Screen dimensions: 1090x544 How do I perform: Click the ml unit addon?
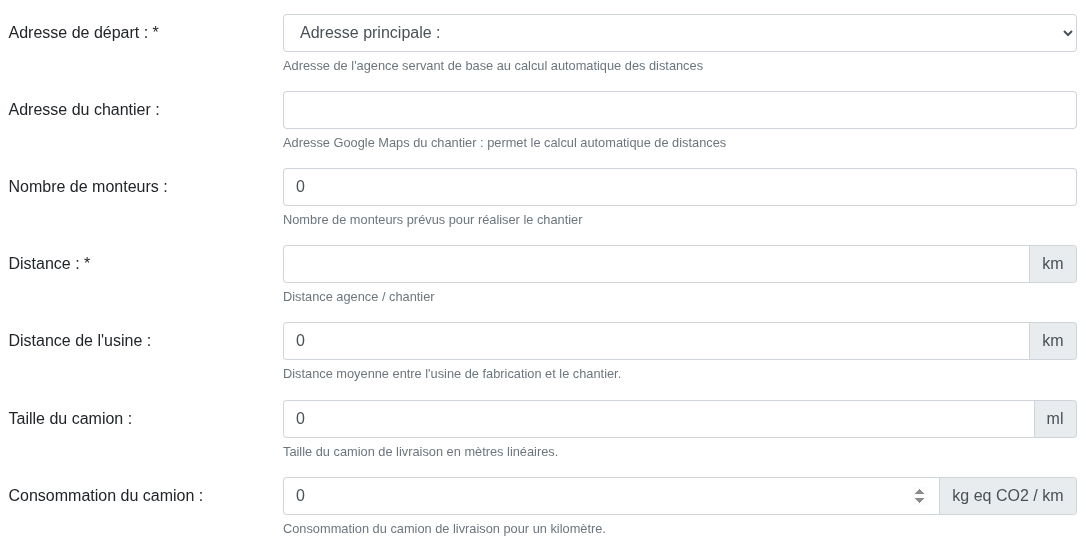[1055, 419]
